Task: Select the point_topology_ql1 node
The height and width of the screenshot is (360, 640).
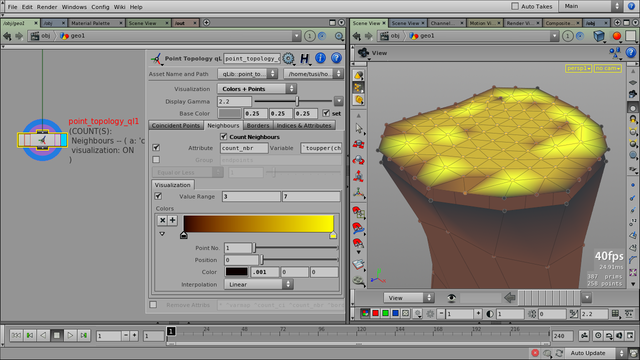Action: pyautogui.click(x=42, y=140)
